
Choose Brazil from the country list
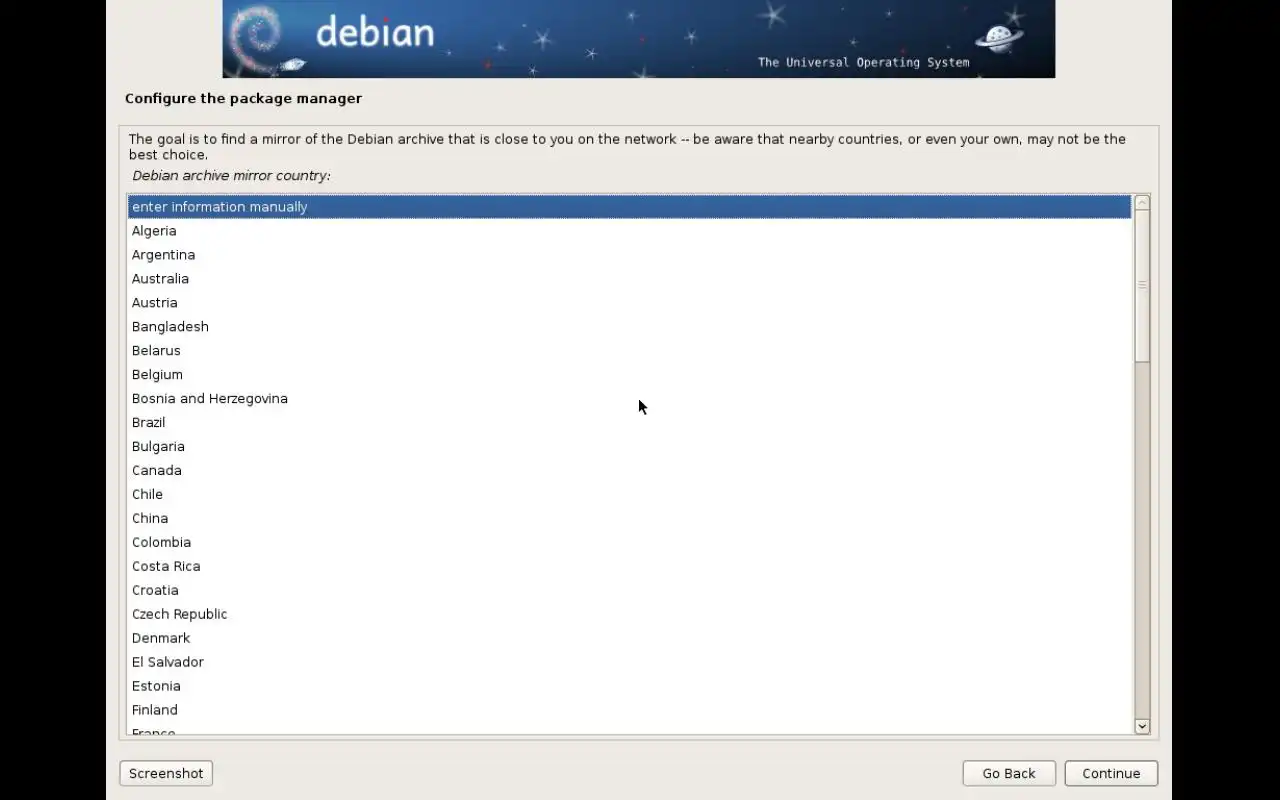point(629,423)
